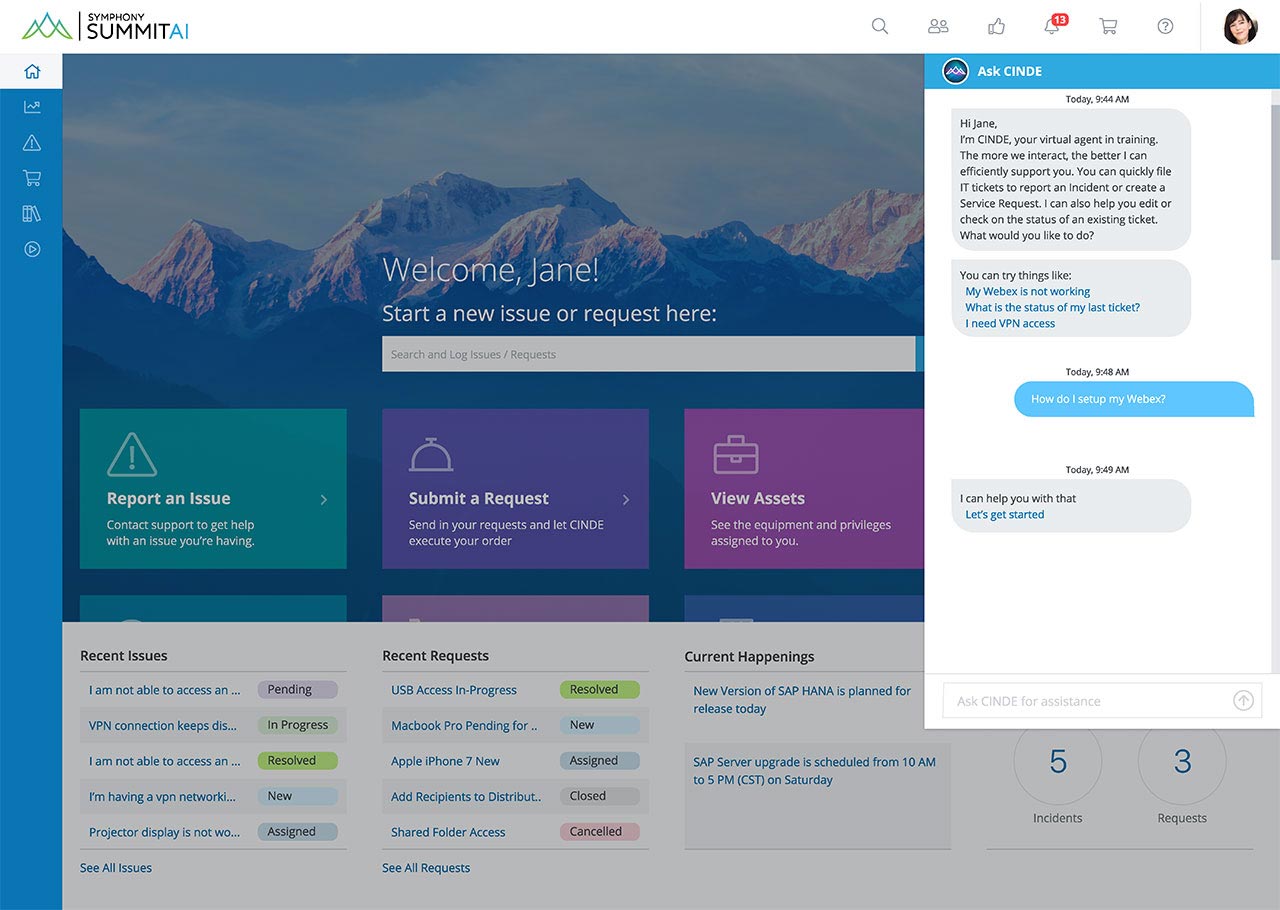Click 'What is the status of my last ticket?'
The height and width of the screenshot is (910, 1280).
click(1052, 307)
